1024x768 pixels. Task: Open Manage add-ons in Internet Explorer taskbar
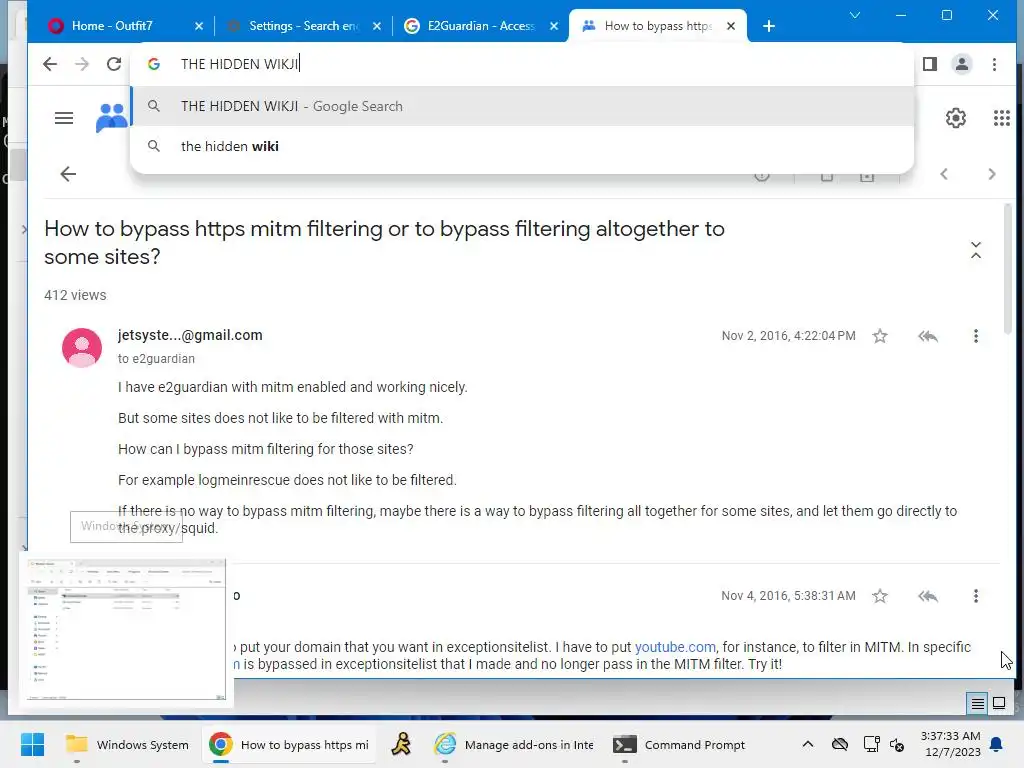(515, 744)
